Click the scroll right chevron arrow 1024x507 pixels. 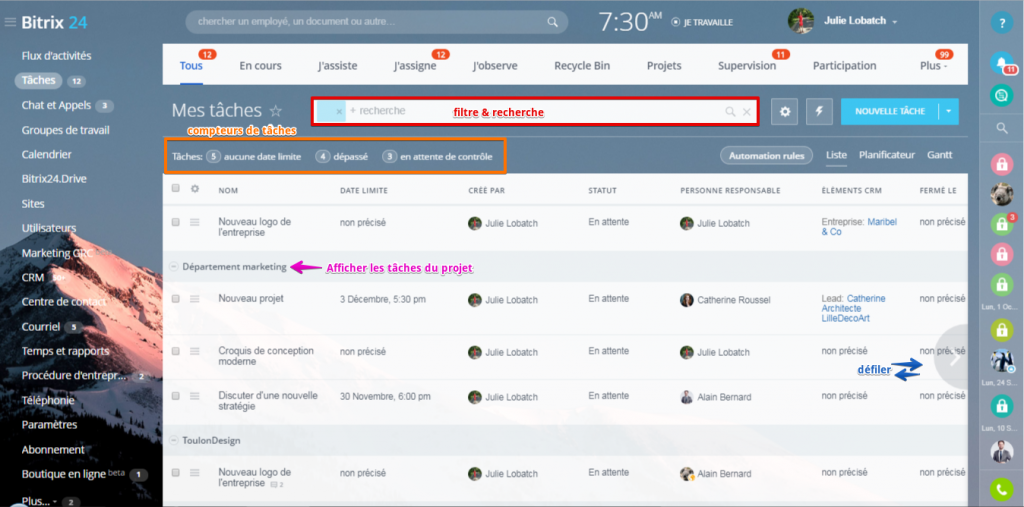point(955,357)
